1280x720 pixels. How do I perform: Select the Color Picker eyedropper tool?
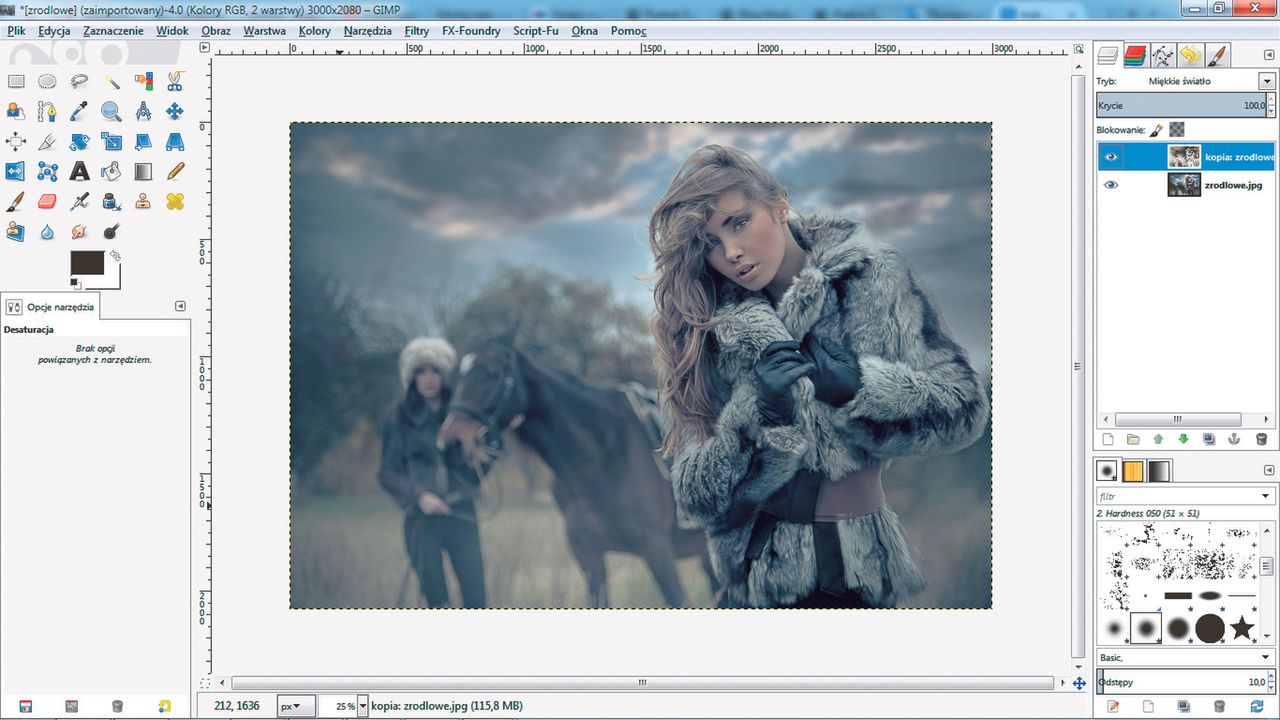79,111
